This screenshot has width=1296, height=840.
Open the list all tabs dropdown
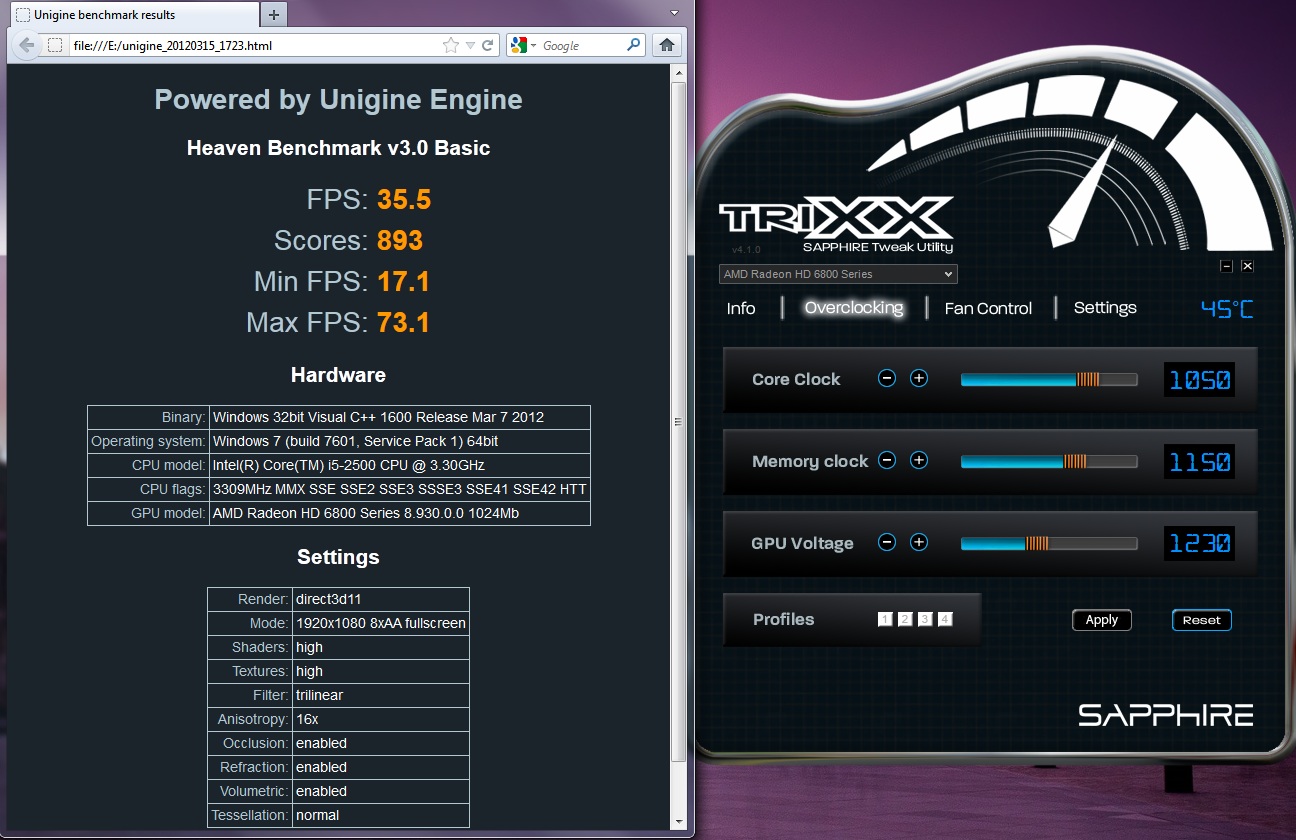(x=675, y=13)
